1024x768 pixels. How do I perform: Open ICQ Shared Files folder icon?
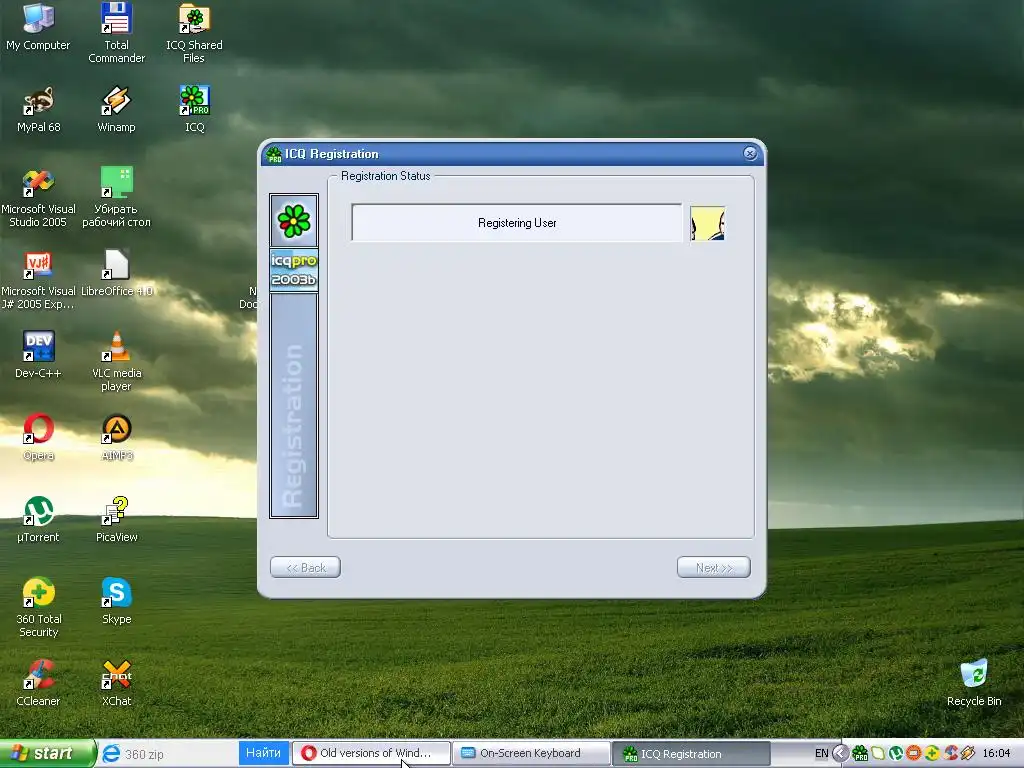[x=194, y=33]
